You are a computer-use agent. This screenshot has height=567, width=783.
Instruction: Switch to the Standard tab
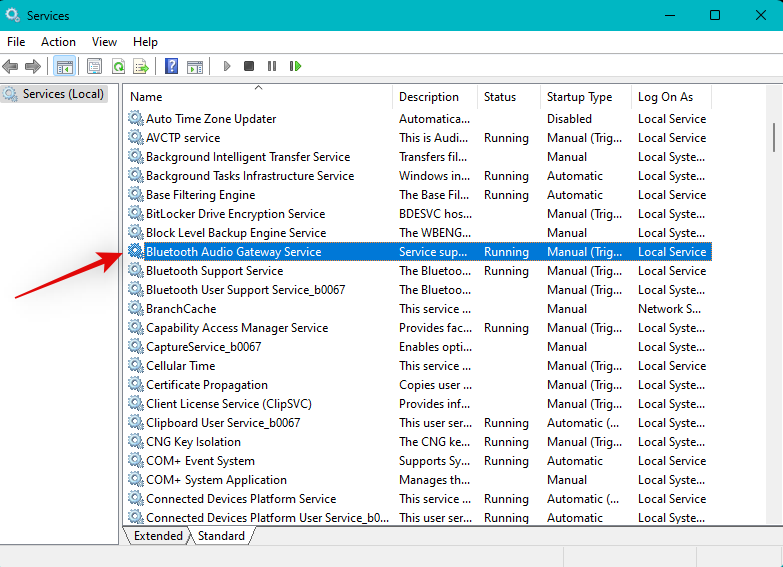pos(221,536)
